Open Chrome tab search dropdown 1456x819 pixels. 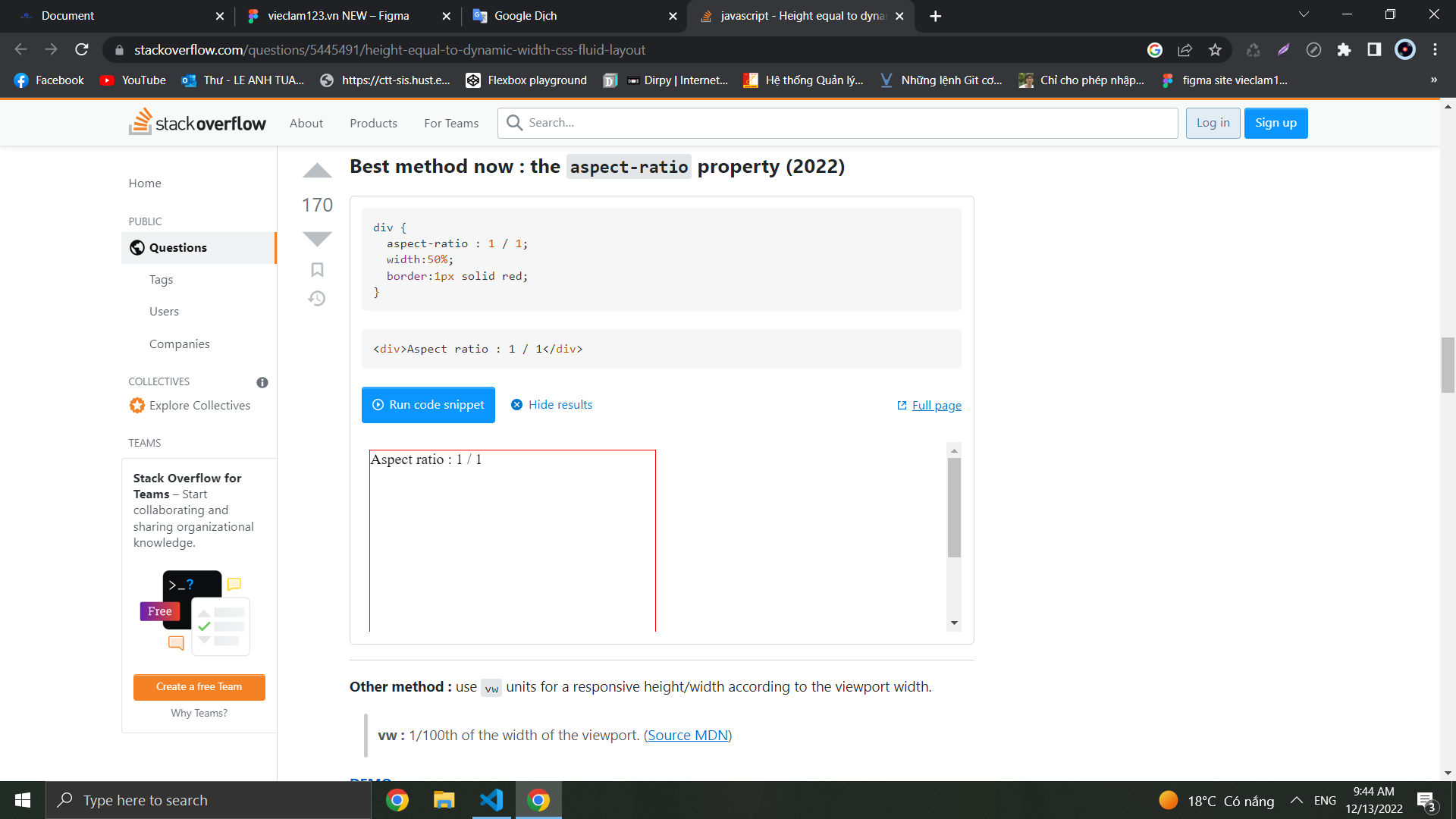tap(1304, 15)
